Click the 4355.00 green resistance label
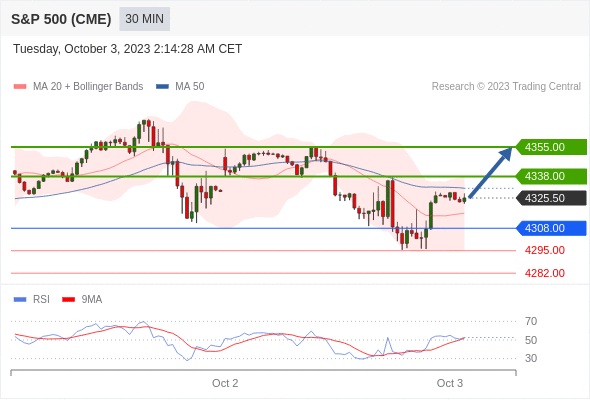 point(551,147)
